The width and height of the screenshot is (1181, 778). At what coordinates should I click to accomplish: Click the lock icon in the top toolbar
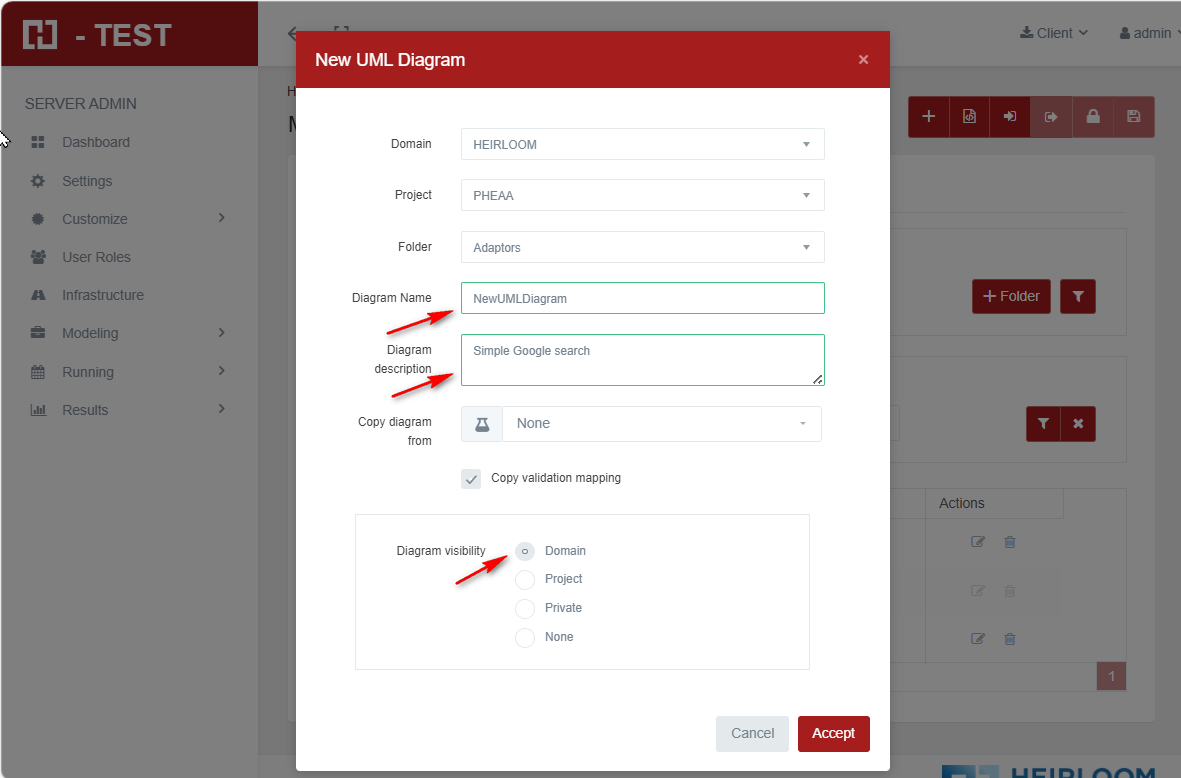(x=1092, y=117)
